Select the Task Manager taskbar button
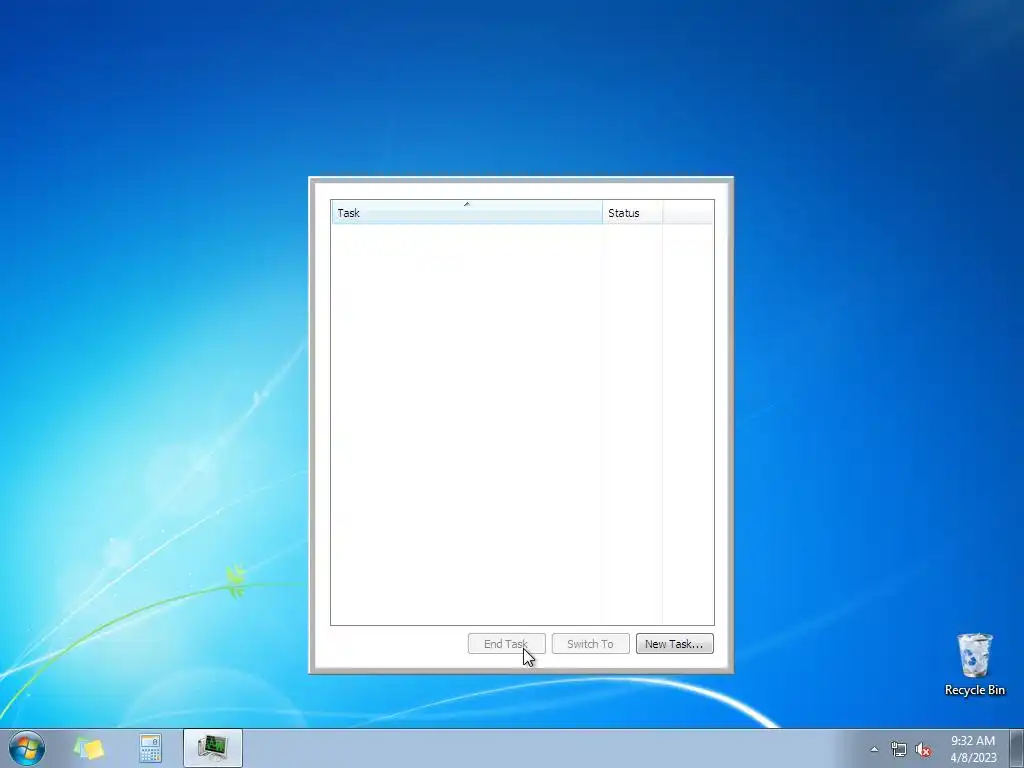The height and width of the screenshot is (768, 1024). [213, 748]
